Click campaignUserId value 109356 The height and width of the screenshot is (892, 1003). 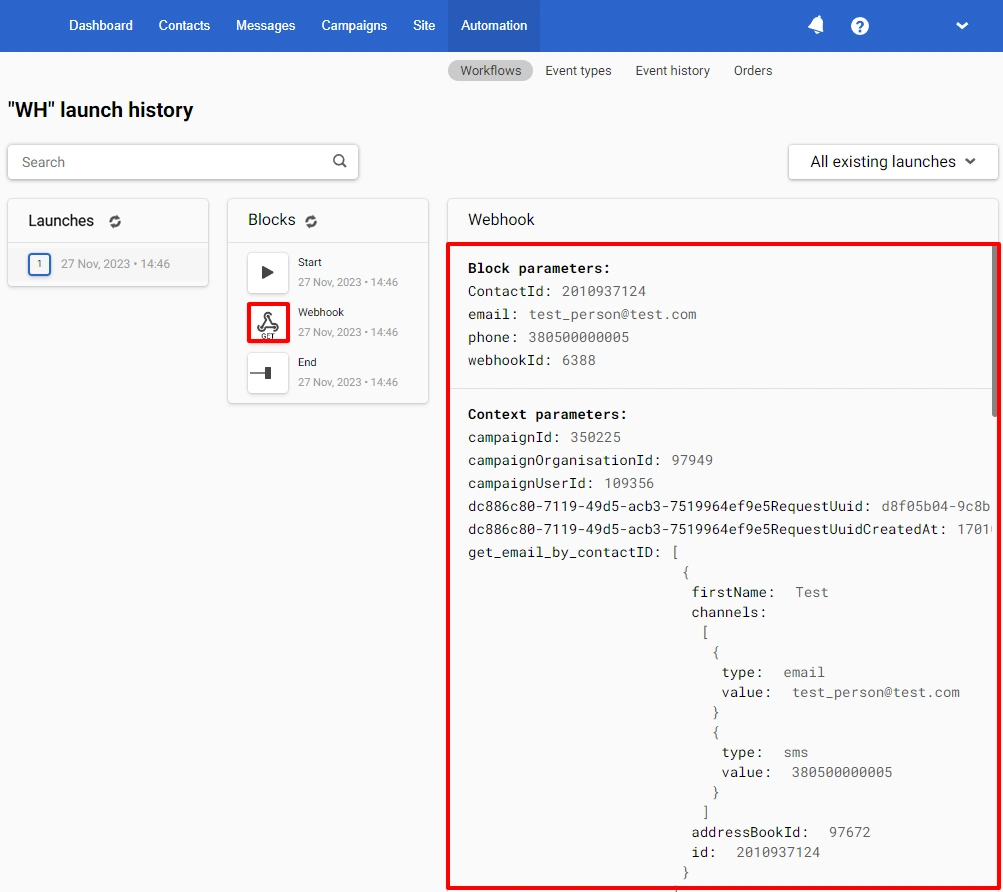629,483
